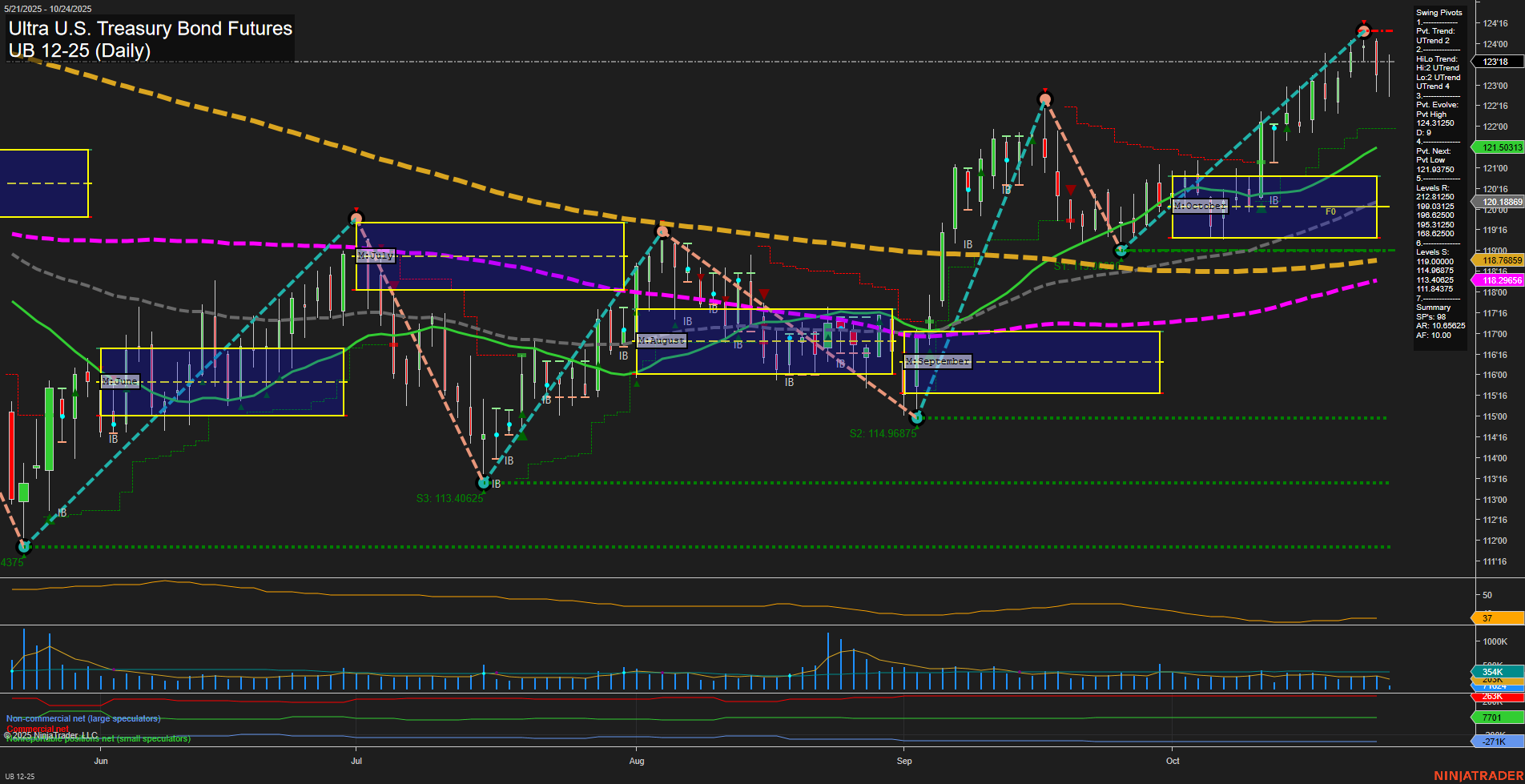Screen dimensions: 1525x784
Task: Select the M:October monthly range label
Action: pyautogui.click(x=1199, y=206)
